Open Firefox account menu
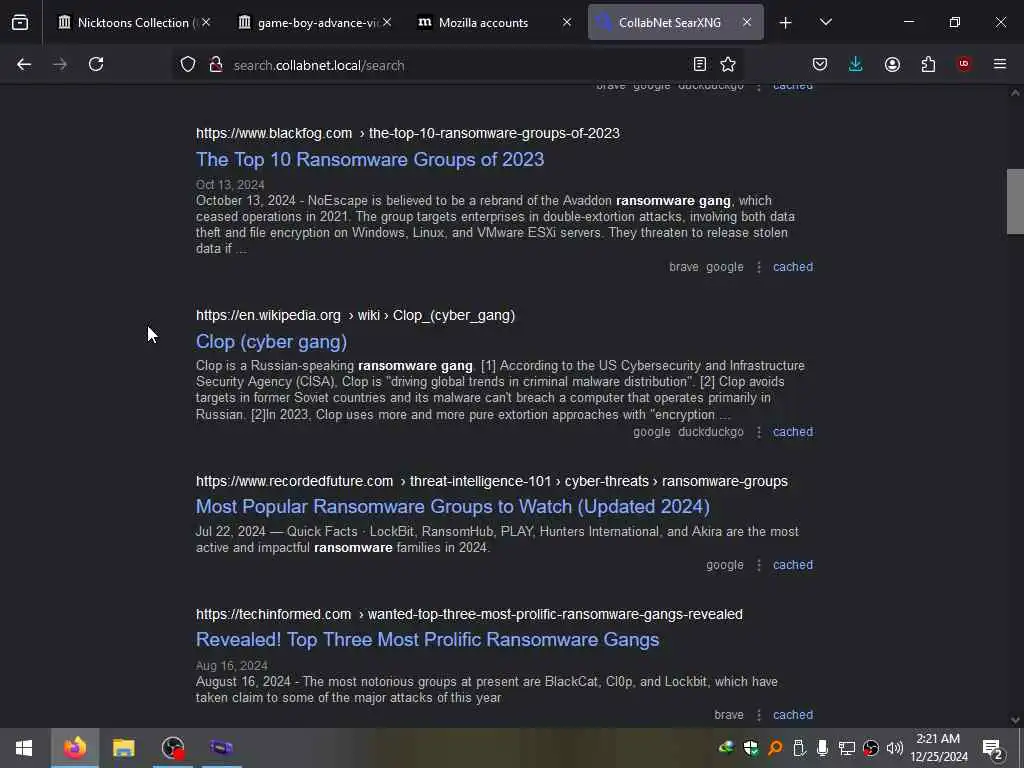This screenshot has width=1024, height=768. coord(892,65)
